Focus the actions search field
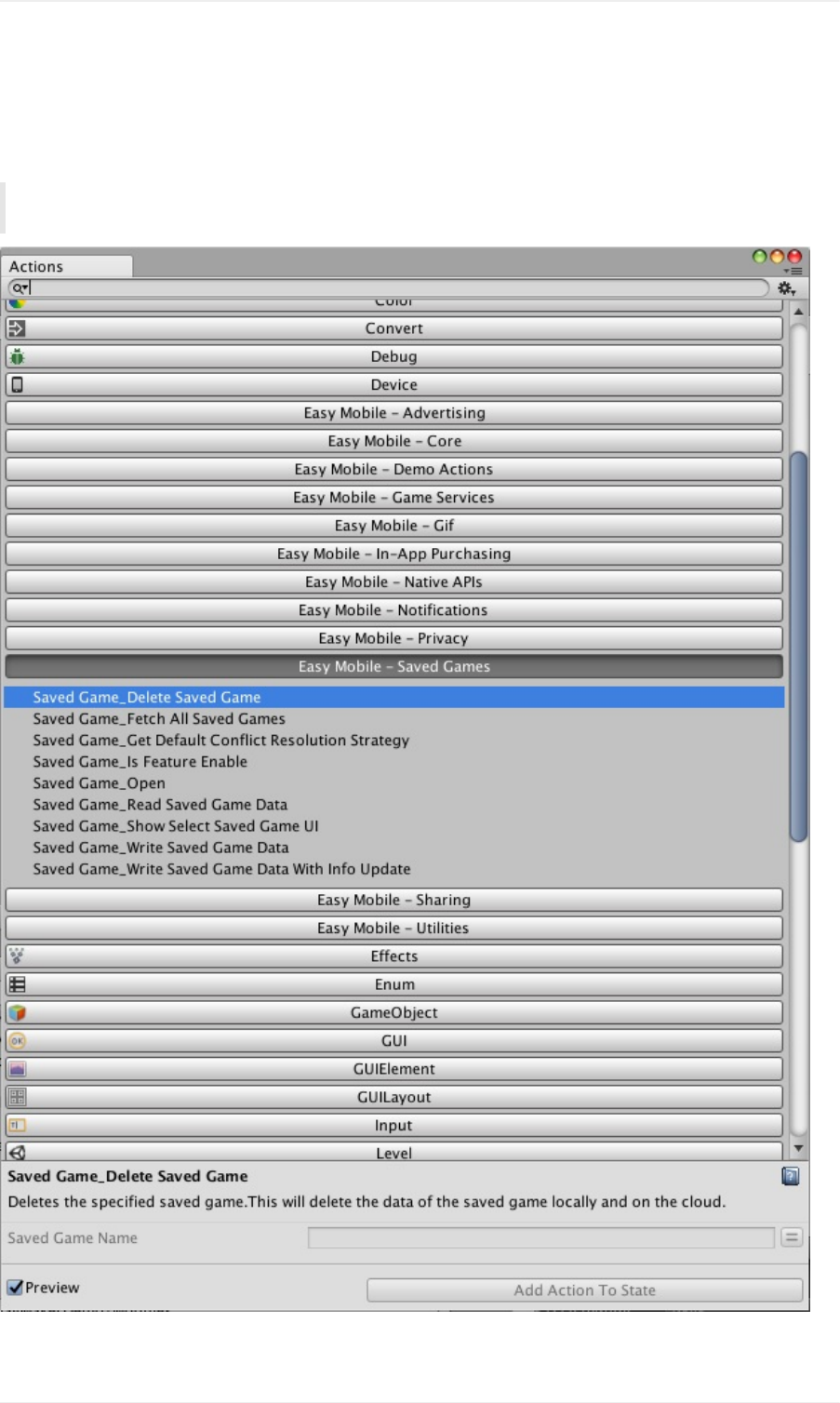Viewport: 840px width, 1403px height. pos(389,288)
